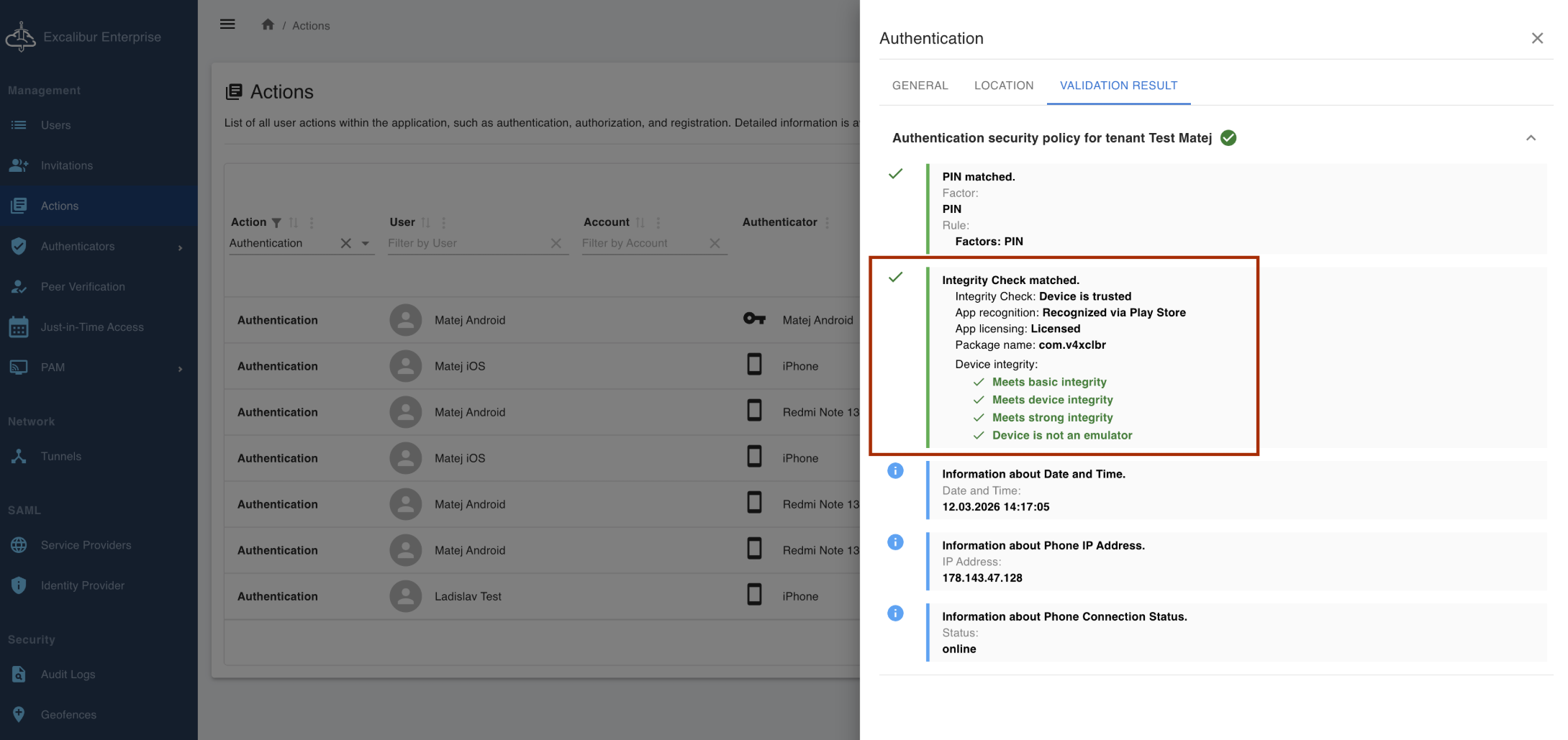The width and height of the screenshot is (1568, 740).
Task: Click the Filter by User field
Action: click(466, 244)
